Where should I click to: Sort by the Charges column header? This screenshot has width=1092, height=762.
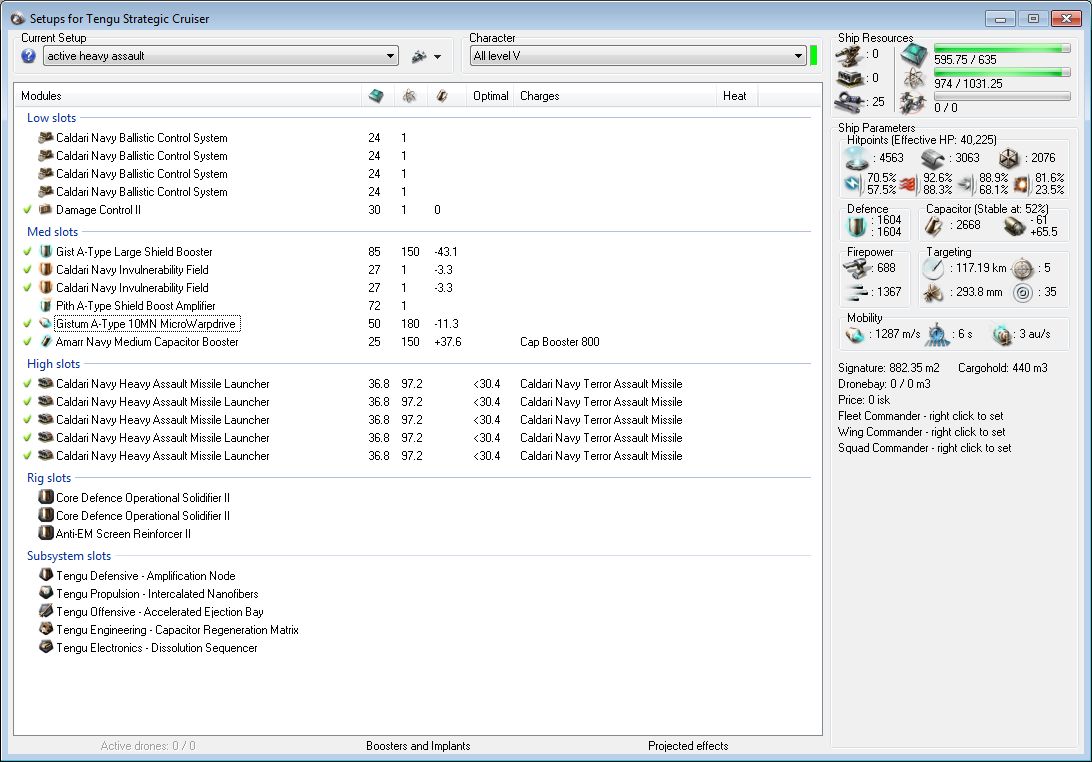click(615, 96)
